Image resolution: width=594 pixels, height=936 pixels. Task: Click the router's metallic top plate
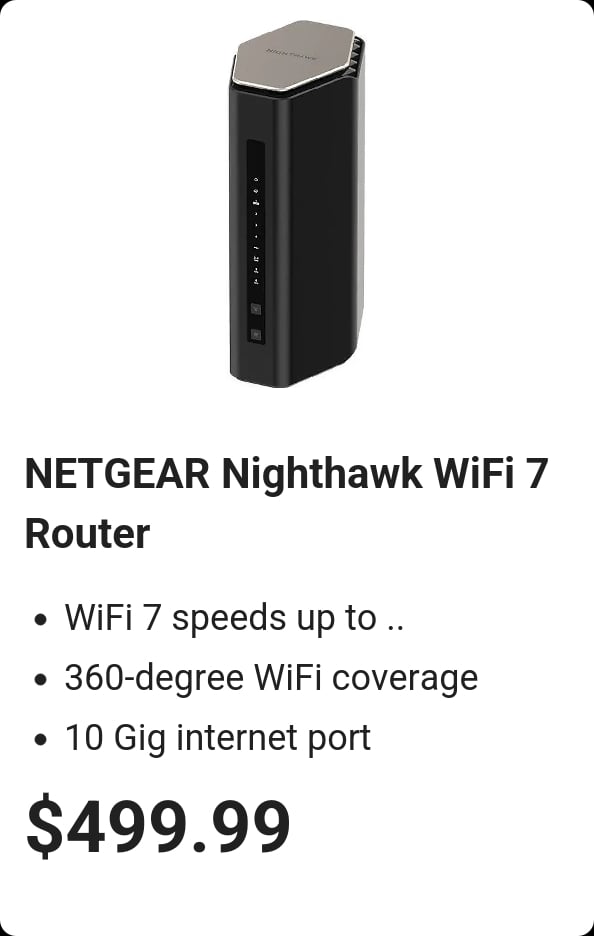[295, 55]
